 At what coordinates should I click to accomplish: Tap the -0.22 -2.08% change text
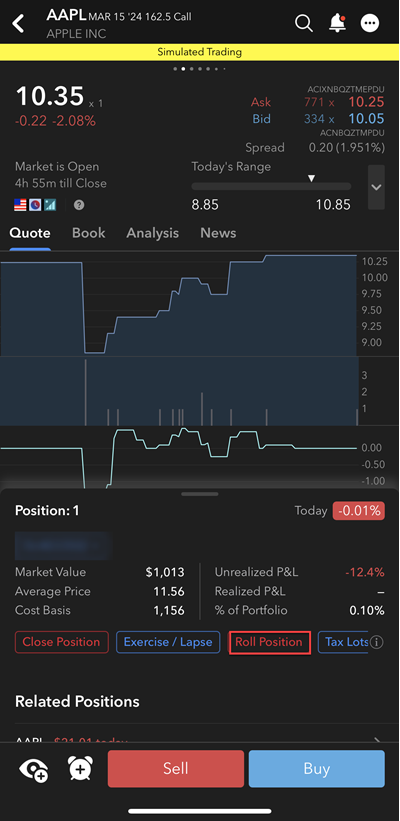coord(55,121)
